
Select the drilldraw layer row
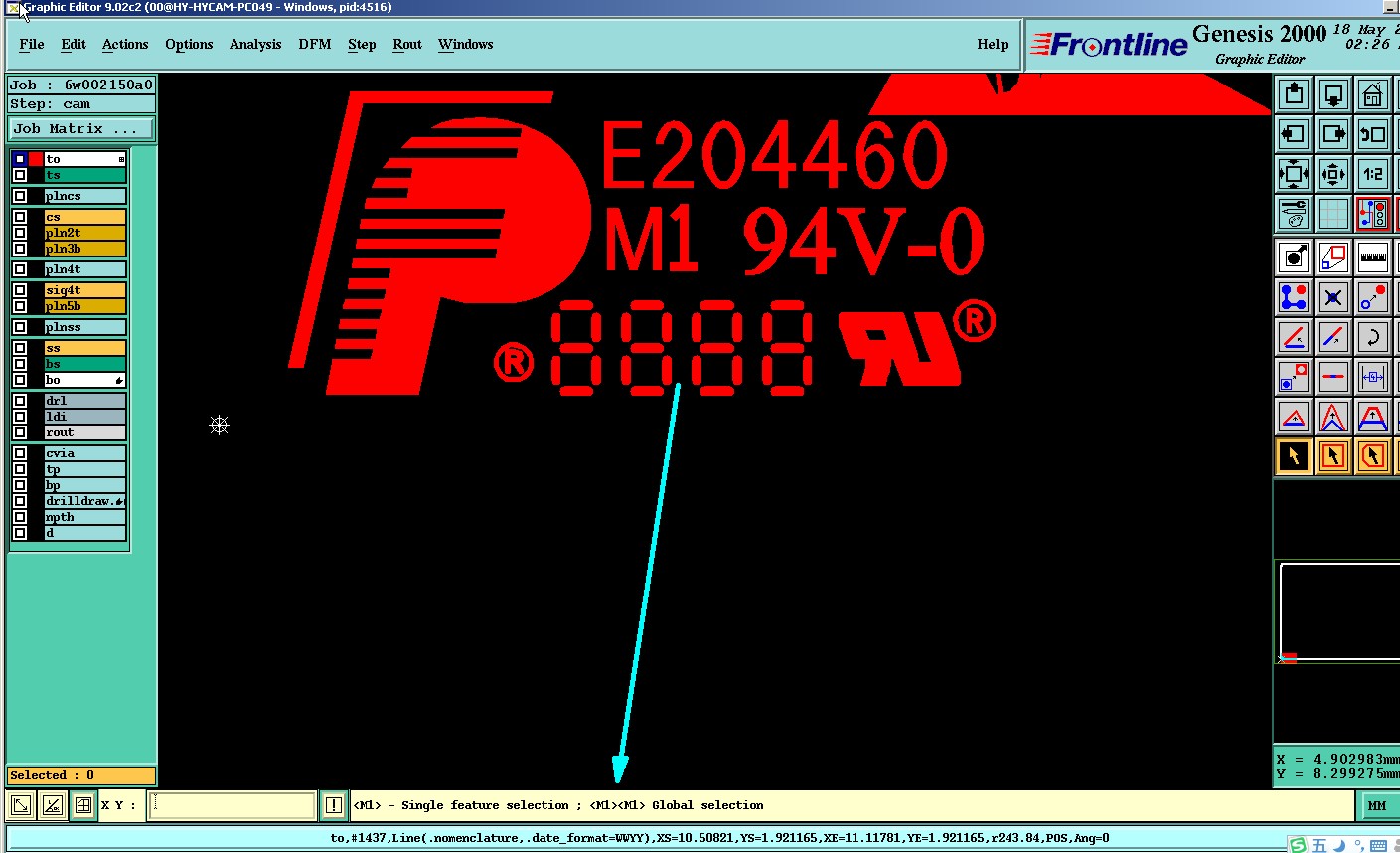click(84, 501)
